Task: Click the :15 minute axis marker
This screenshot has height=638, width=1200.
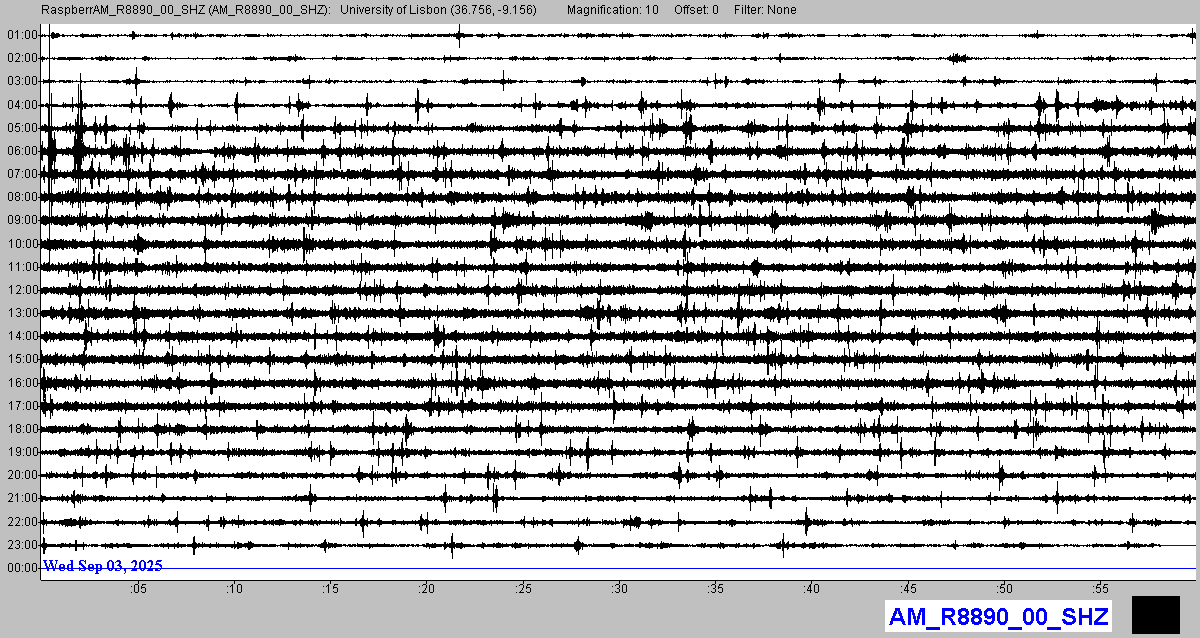Action: coord(330,589)
